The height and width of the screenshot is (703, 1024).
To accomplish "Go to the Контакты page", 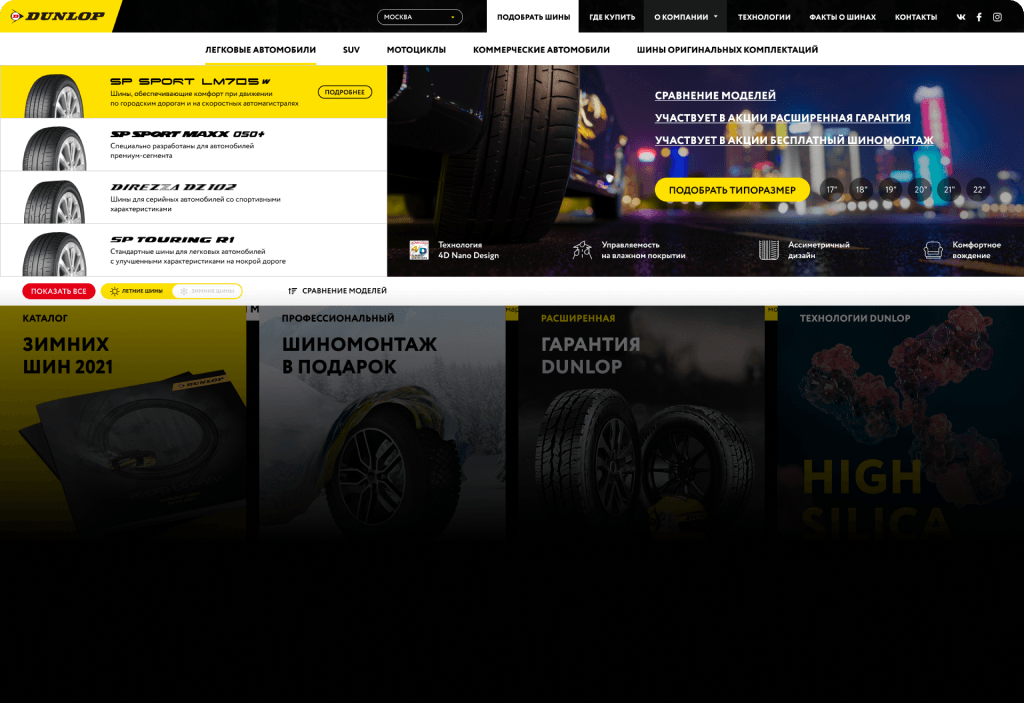I will click(916, 17).
